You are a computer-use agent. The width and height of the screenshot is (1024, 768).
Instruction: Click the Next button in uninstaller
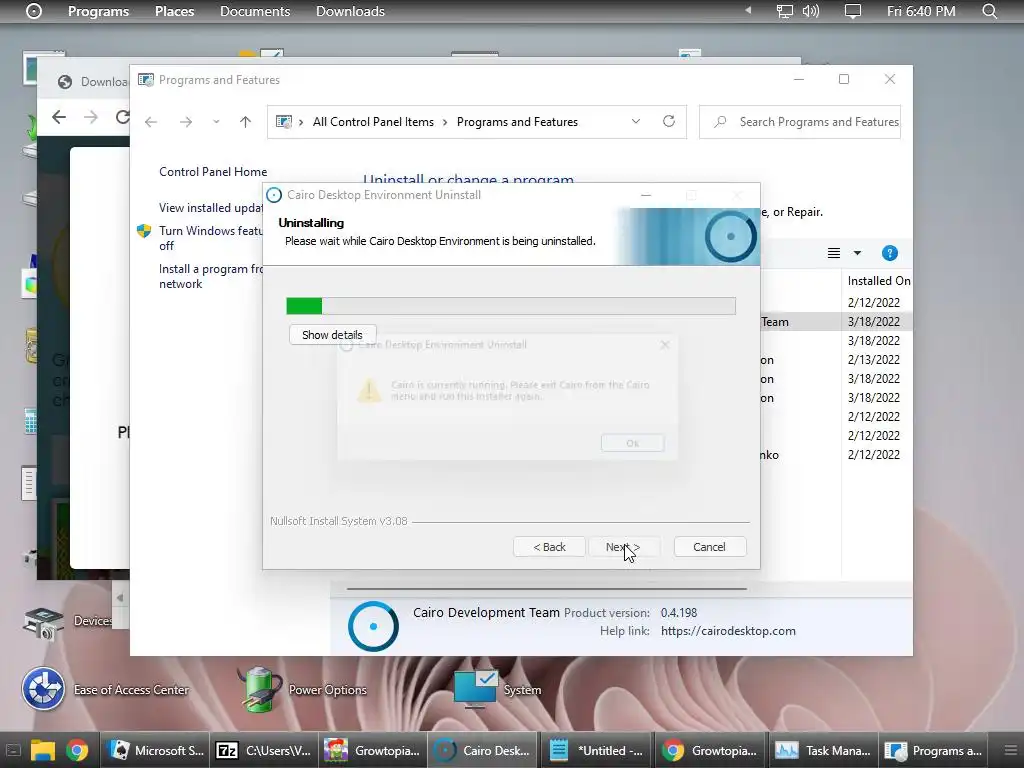pyautogui.click(x=623, y=547)
